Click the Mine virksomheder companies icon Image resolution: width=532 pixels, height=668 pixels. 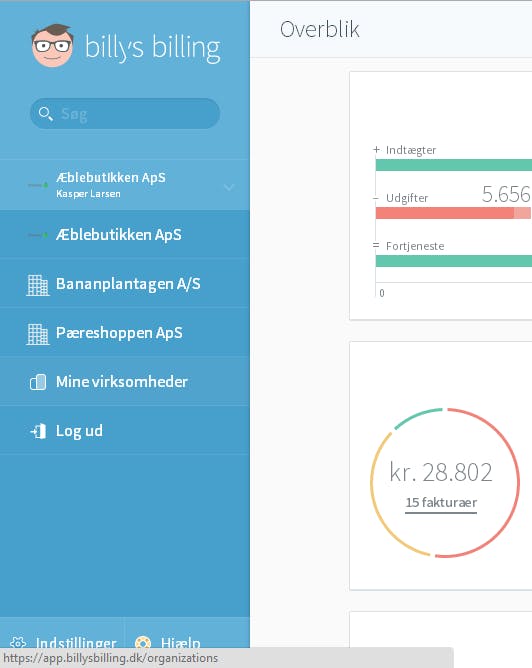point(38,382)
